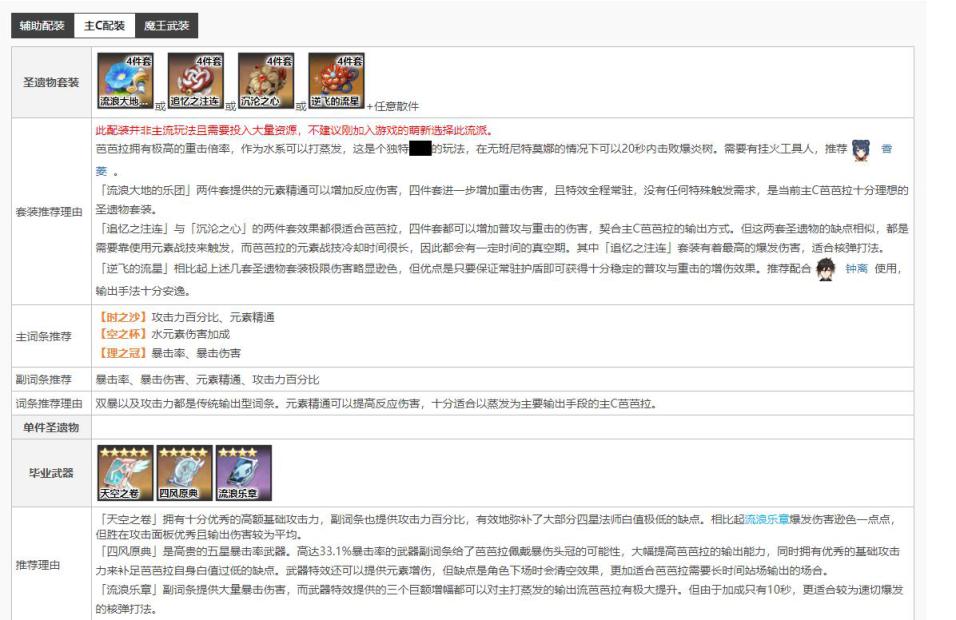Click the 逆飞的流星 artifact set icon
Image resolution: width=956 pixels, height=620 pixels.
336,81
